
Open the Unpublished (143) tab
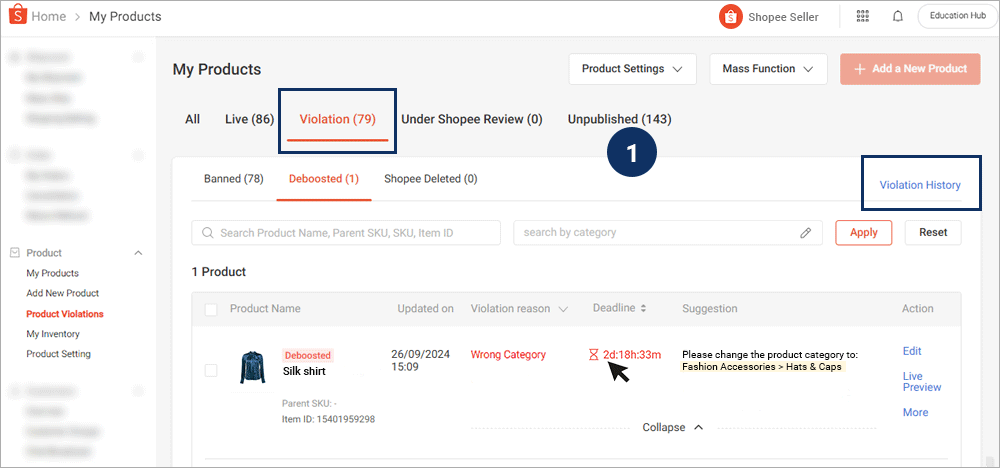coord(619,119)
